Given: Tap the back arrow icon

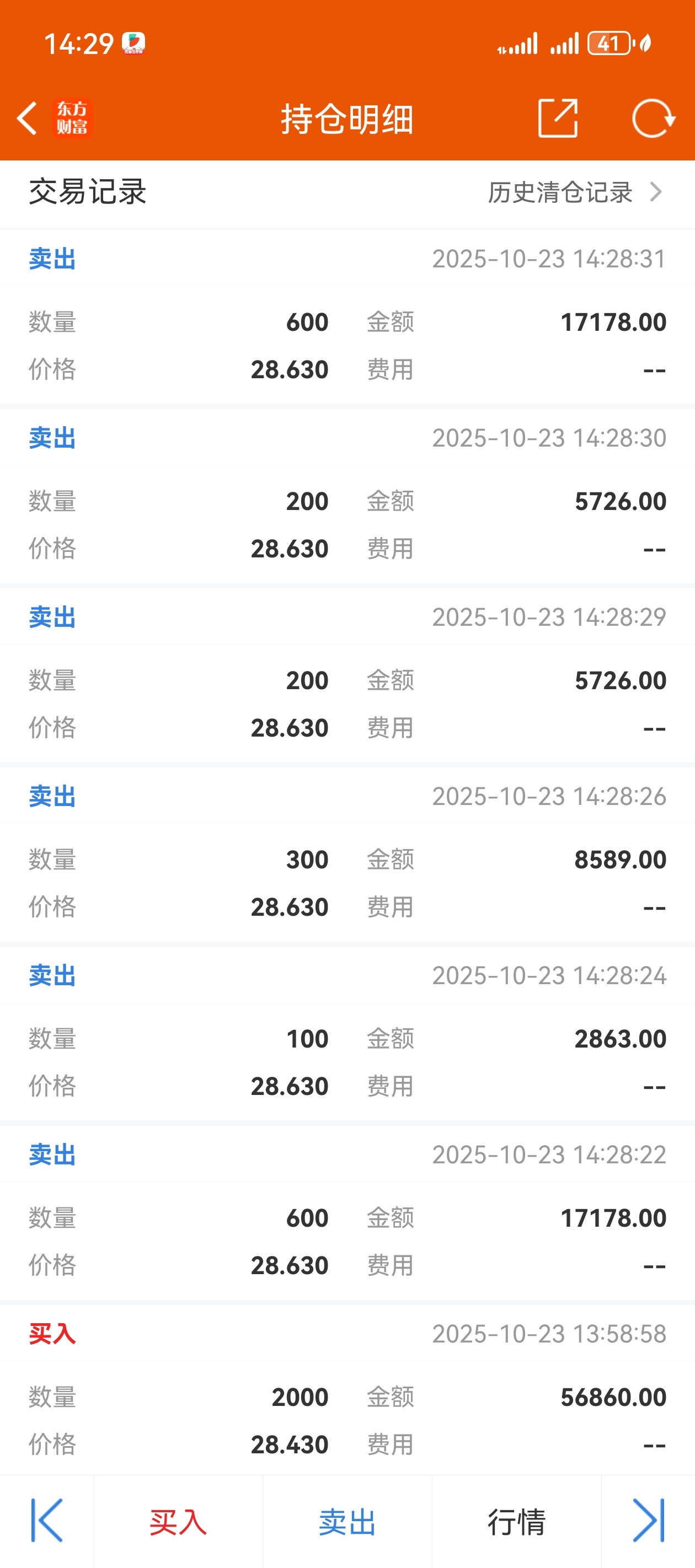Looking at the screenshot, I should click(x=28, y=118).
